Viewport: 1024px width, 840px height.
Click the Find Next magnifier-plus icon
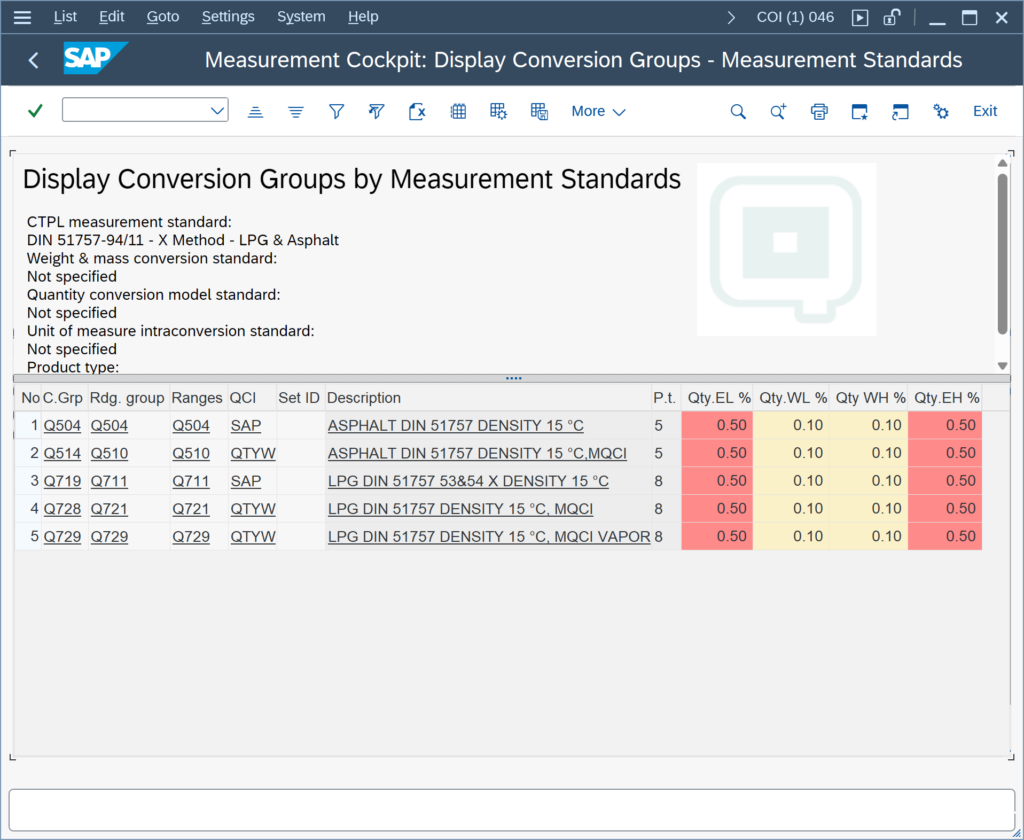(778, 112)
